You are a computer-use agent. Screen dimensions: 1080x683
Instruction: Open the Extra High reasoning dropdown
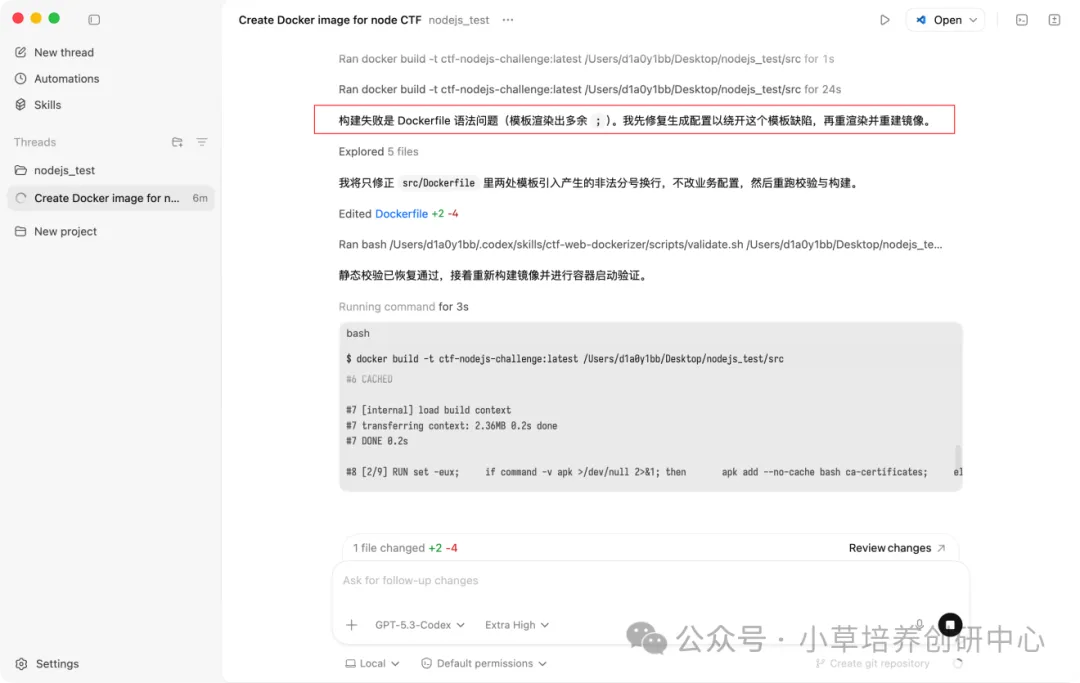coord(517,625)
